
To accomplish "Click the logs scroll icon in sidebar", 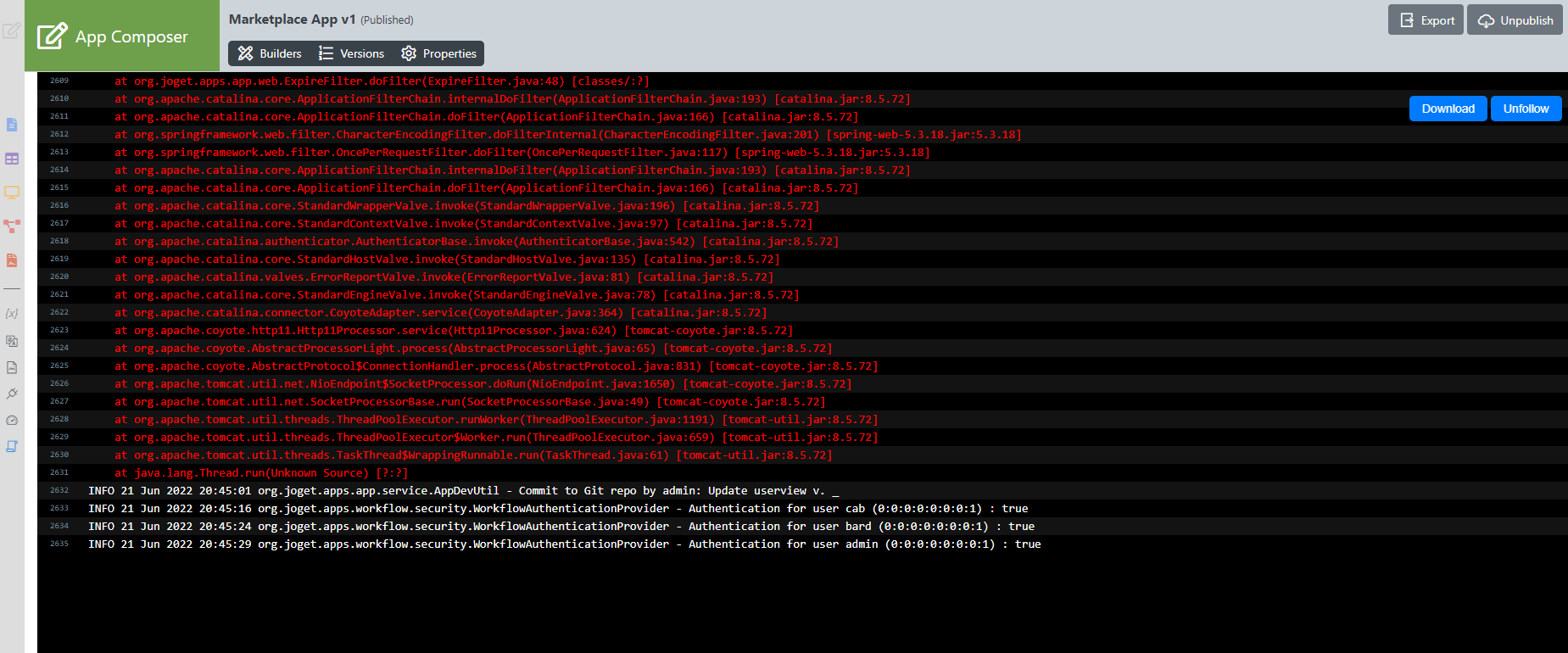I will (x=12, y=446).
